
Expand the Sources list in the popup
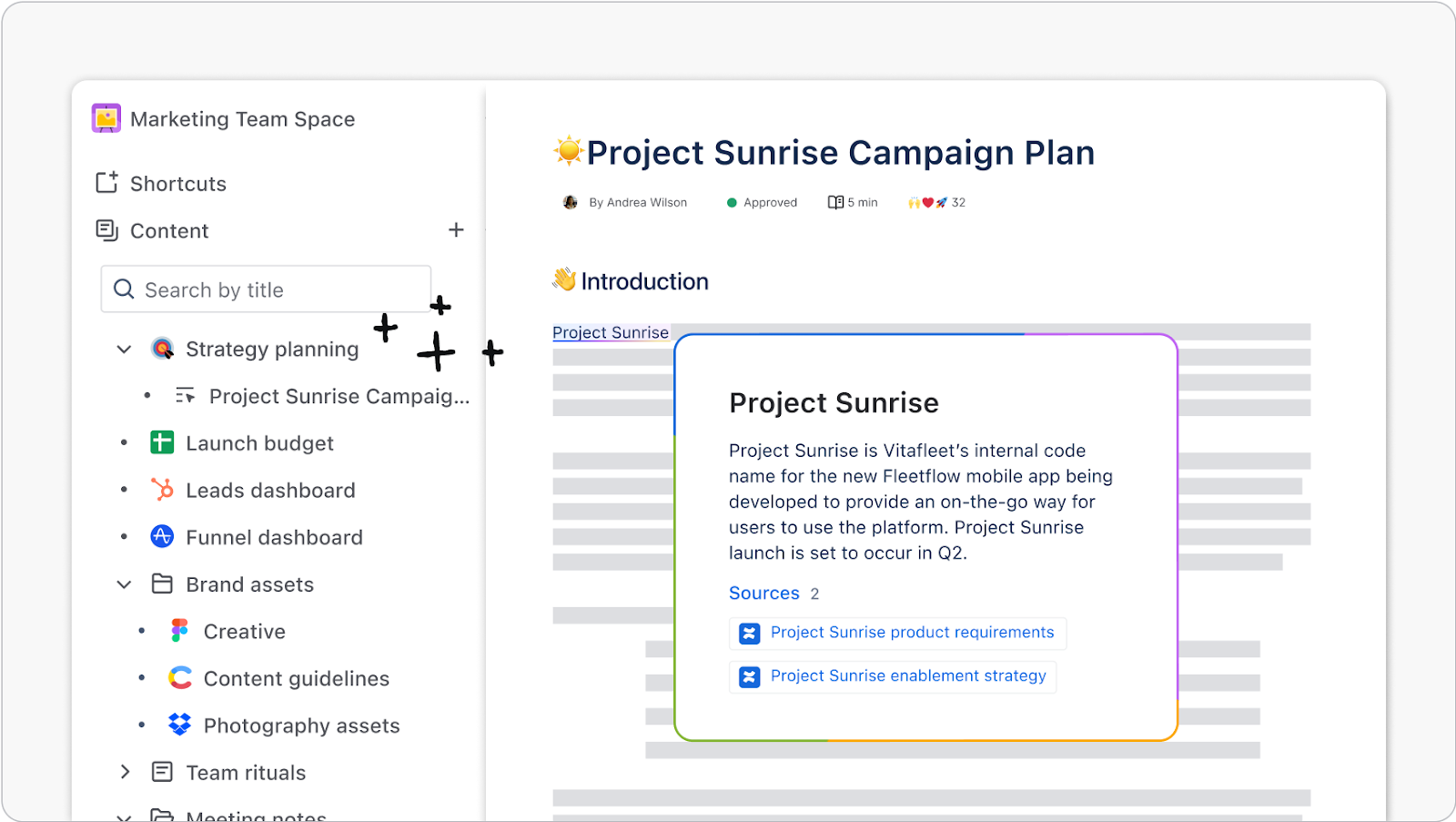click(x=764, y=593)
